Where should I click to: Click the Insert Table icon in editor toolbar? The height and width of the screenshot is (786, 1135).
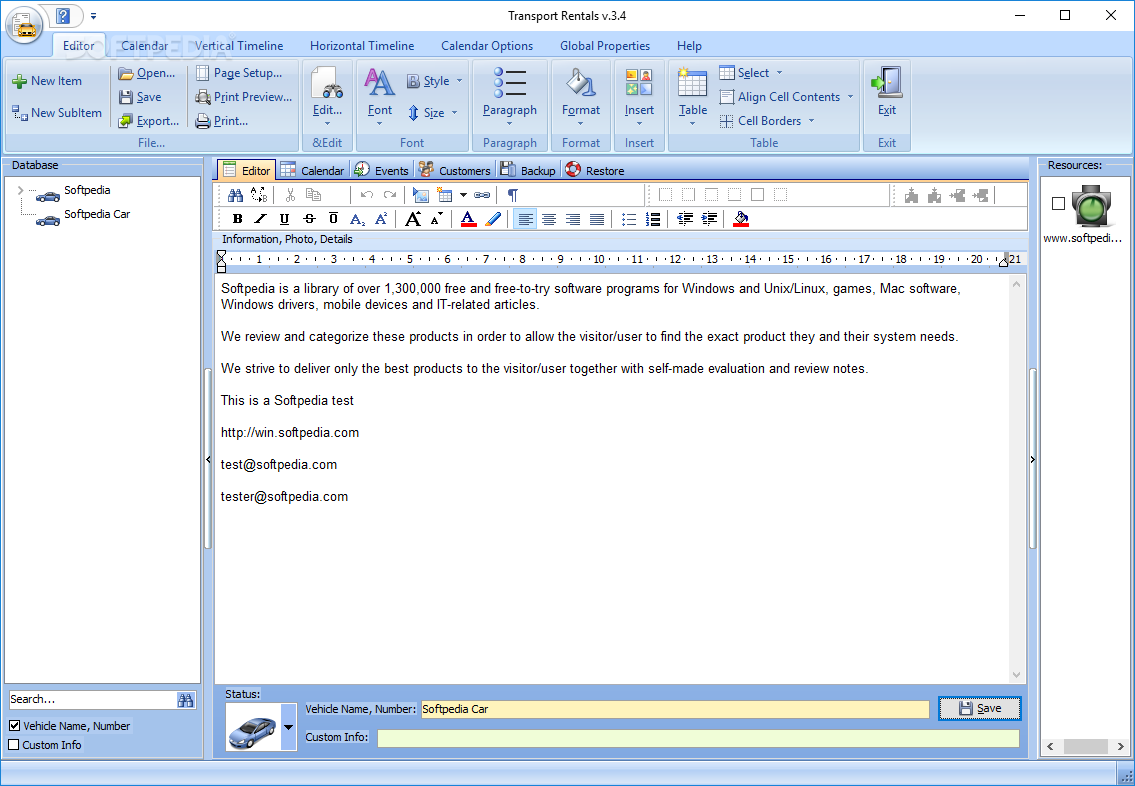[x=445, y=195]
